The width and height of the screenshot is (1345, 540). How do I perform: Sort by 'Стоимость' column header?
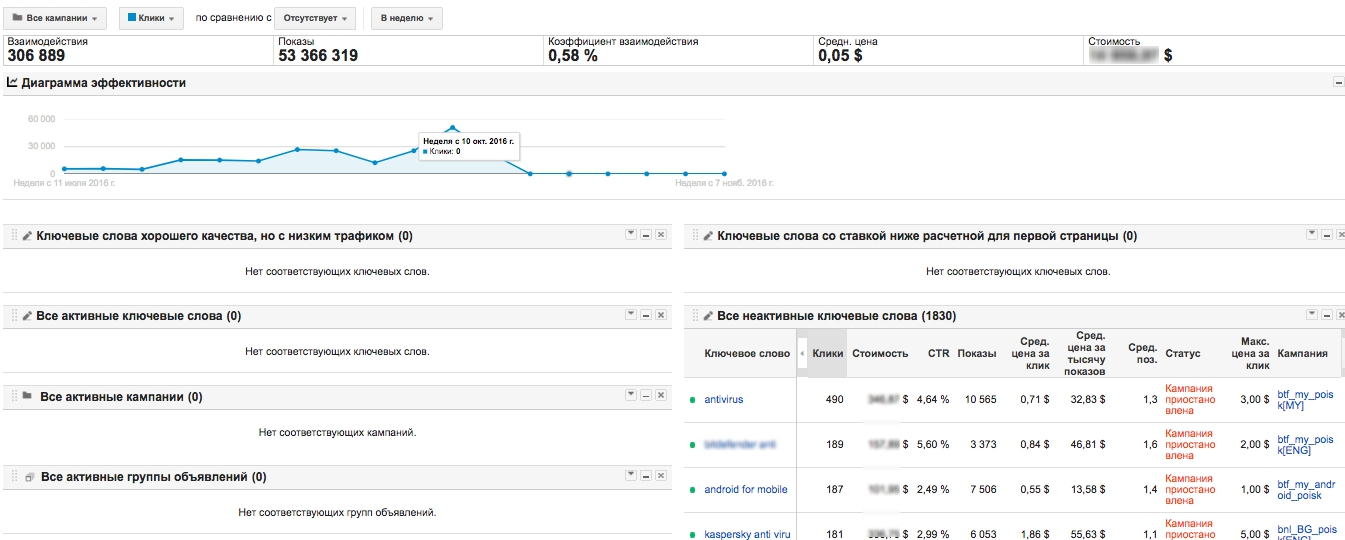[880, 353]
